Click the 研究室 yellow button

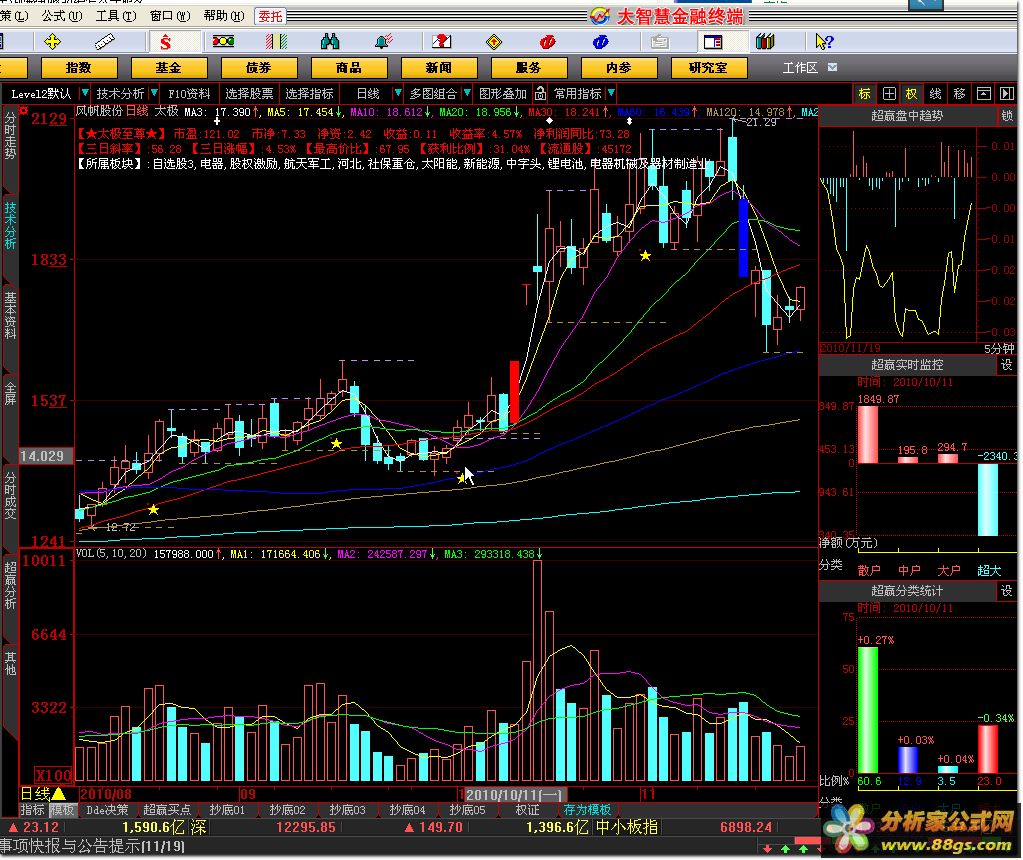709,68
